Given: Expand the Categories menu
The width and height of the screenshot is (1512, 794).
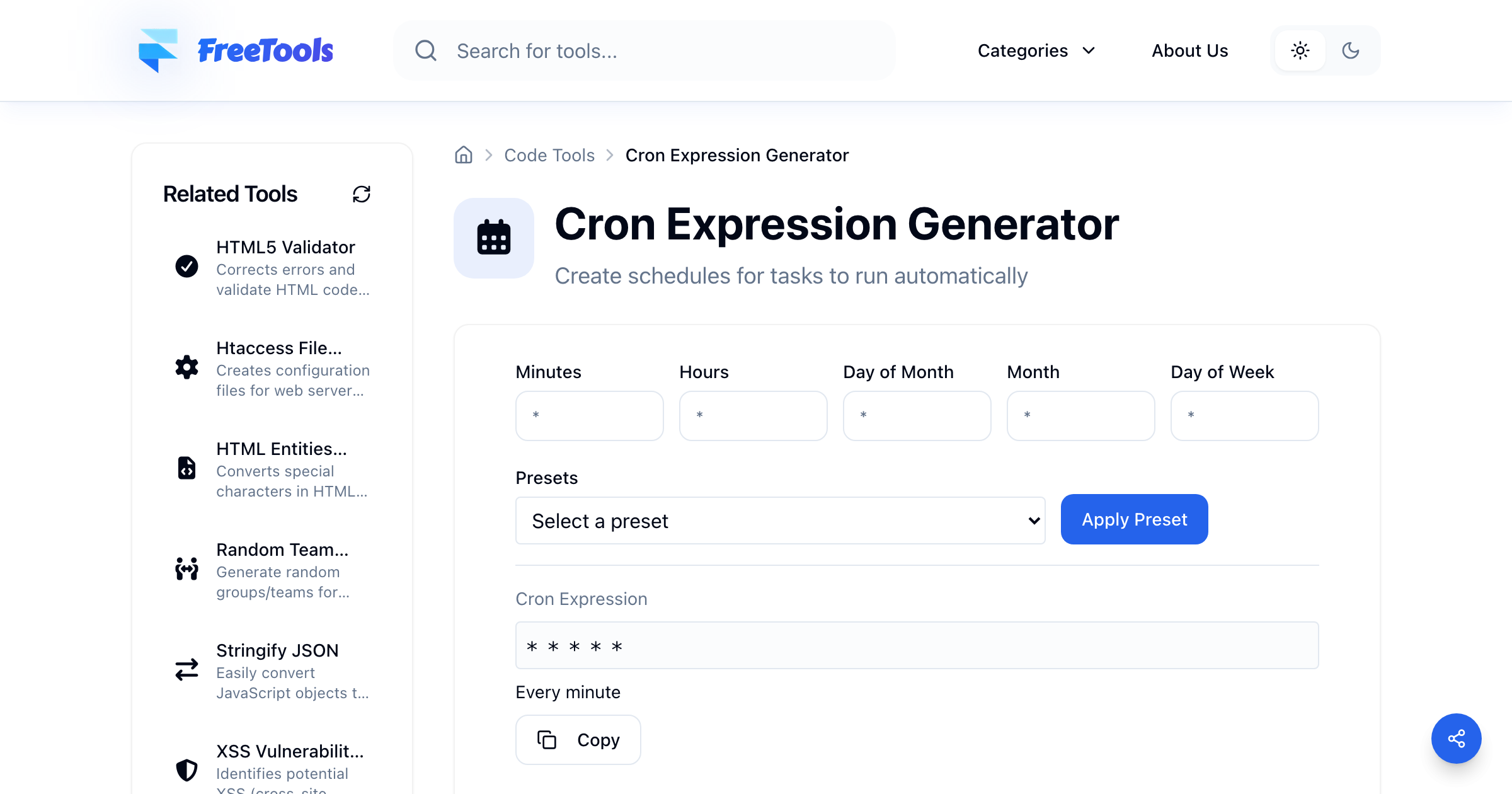Looking at the screenshot, I should point(1037,50).
